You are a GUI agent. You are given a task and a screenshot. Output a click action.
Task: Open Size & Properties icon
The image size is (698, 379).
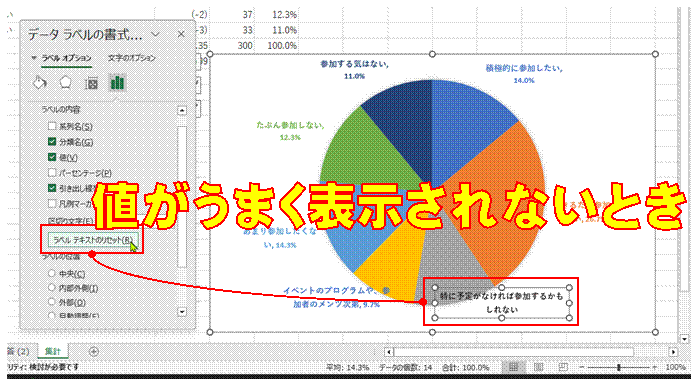[91, 83]
